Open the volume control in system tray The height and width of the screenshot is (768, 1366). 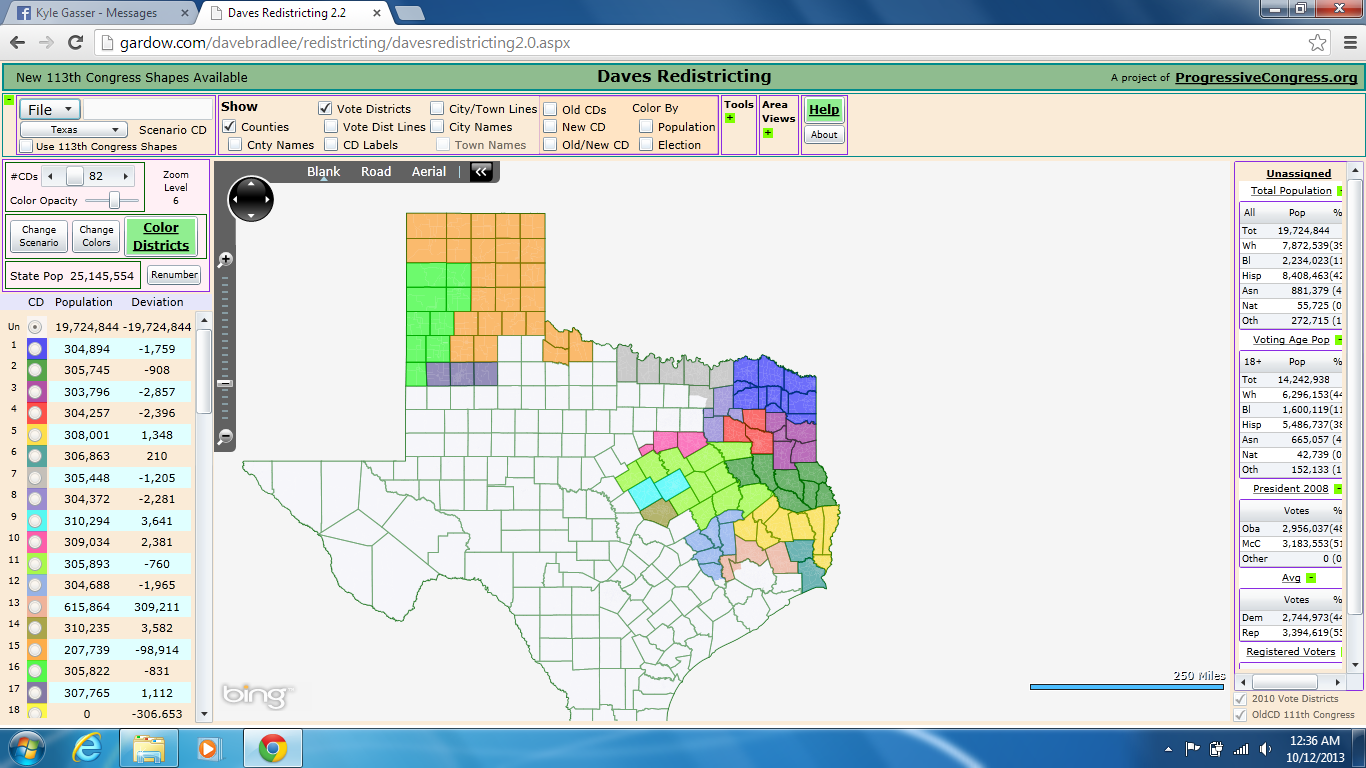pos(1265,748)
